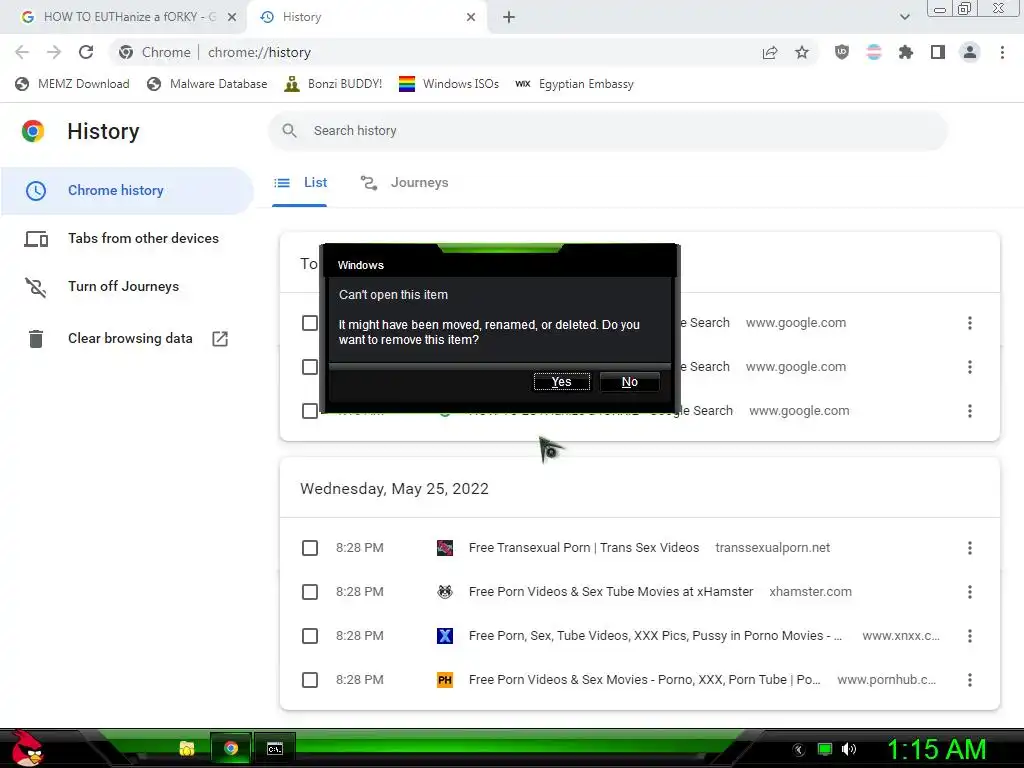
Task: Close the HOW TO EUTHanize a fORKY tab
Action: pos(232,18)
